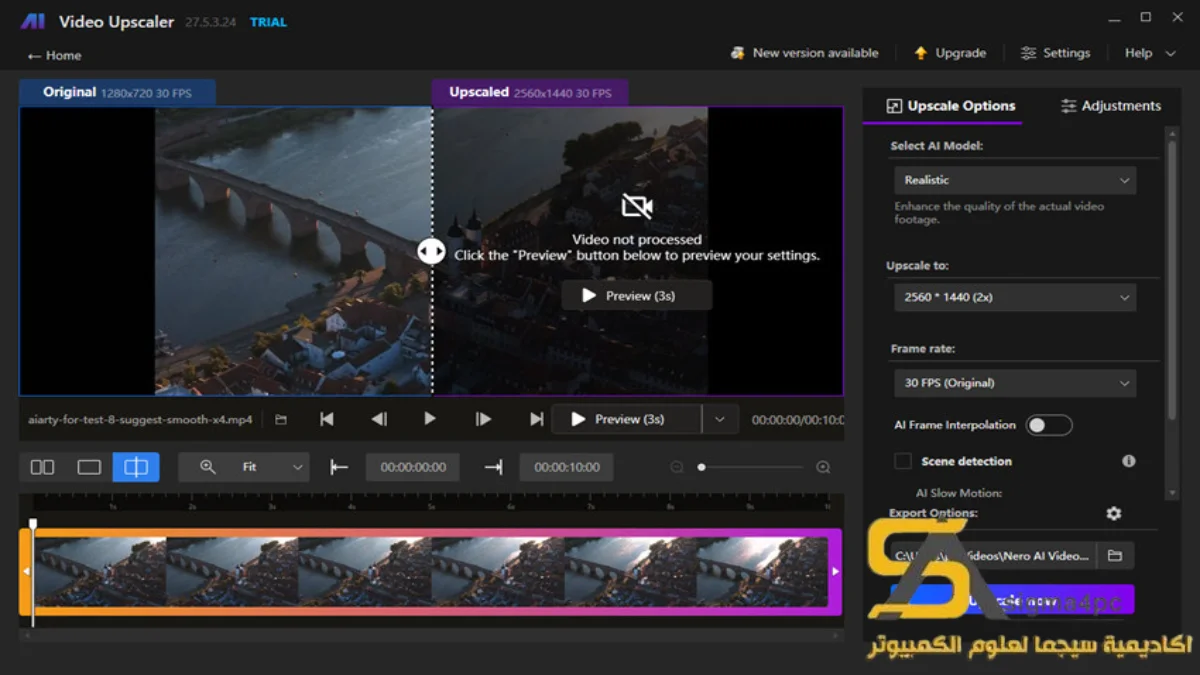
Task: Click the compare split handle in preview
Action: pyautogui.click(x=431, y=251)
